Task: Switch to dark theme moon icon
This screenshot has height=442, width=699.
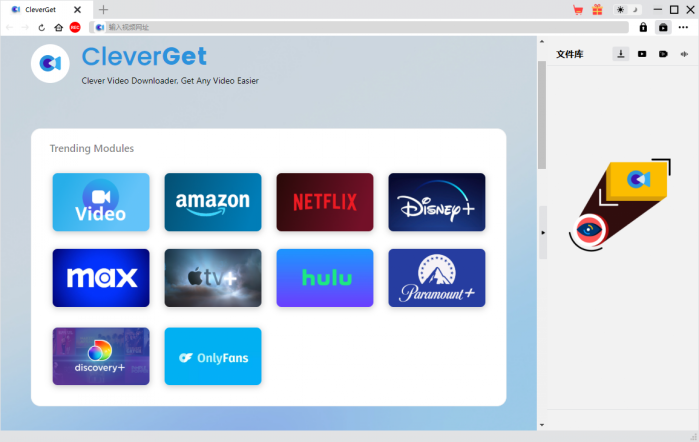Action: pyautogui.click(x=635, y=10)
